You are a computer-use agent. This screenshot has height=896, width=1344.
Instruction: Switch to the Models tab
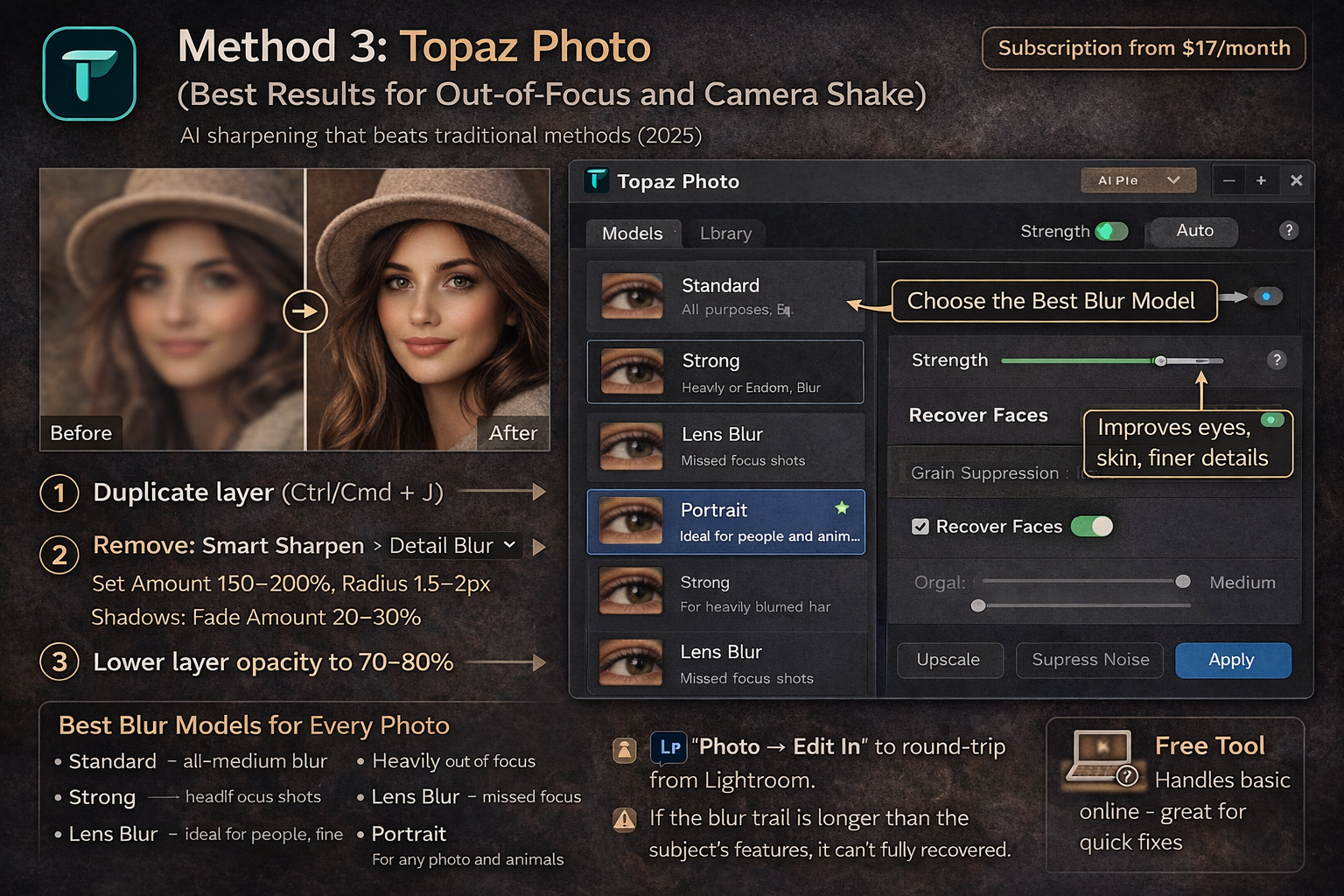[633, 234]
